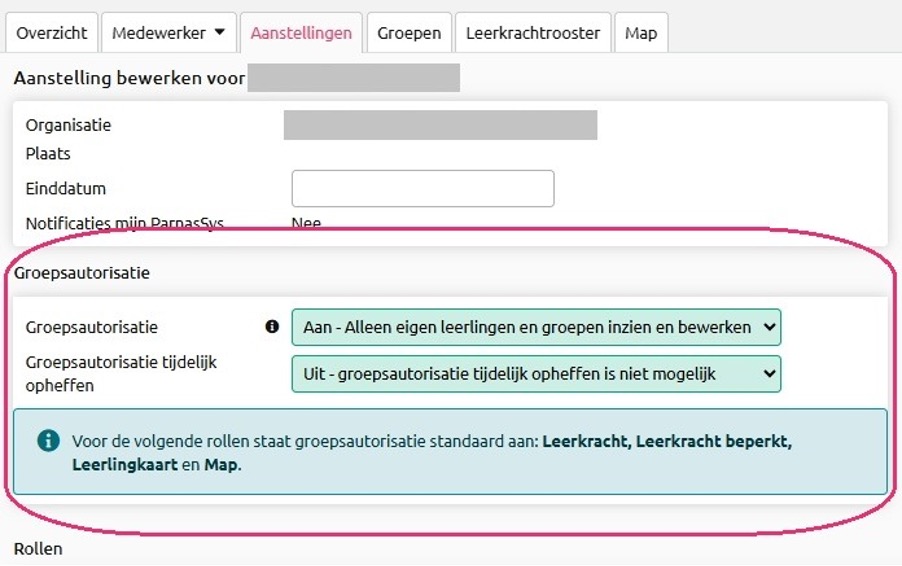This screenshot has height=566, width=902.
Task: Open the Leerkrachtrooster tab
Action: (x=533, y=33)
